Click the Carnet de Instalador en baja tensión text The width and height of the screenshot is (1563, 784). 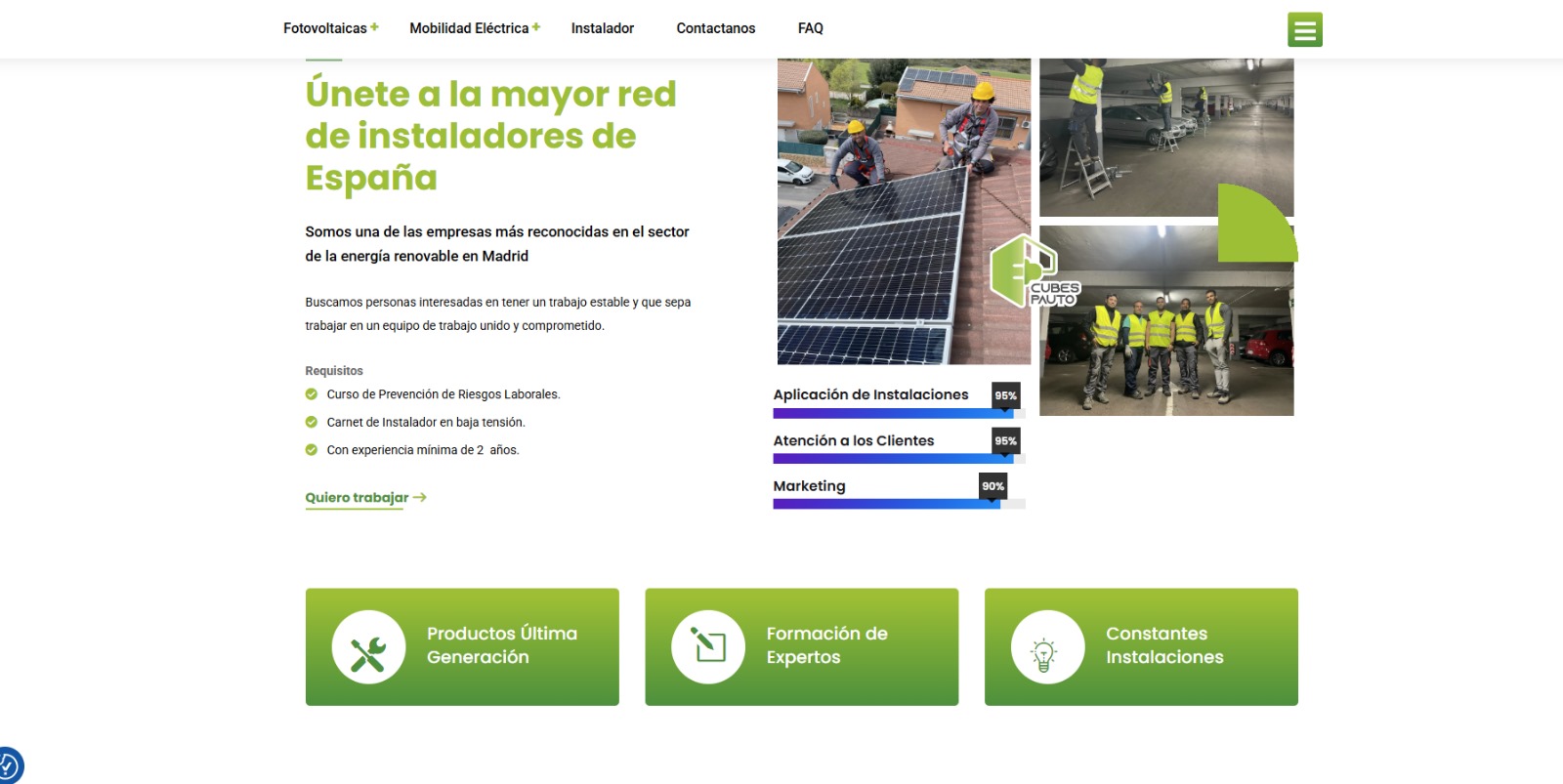point(426,422)
